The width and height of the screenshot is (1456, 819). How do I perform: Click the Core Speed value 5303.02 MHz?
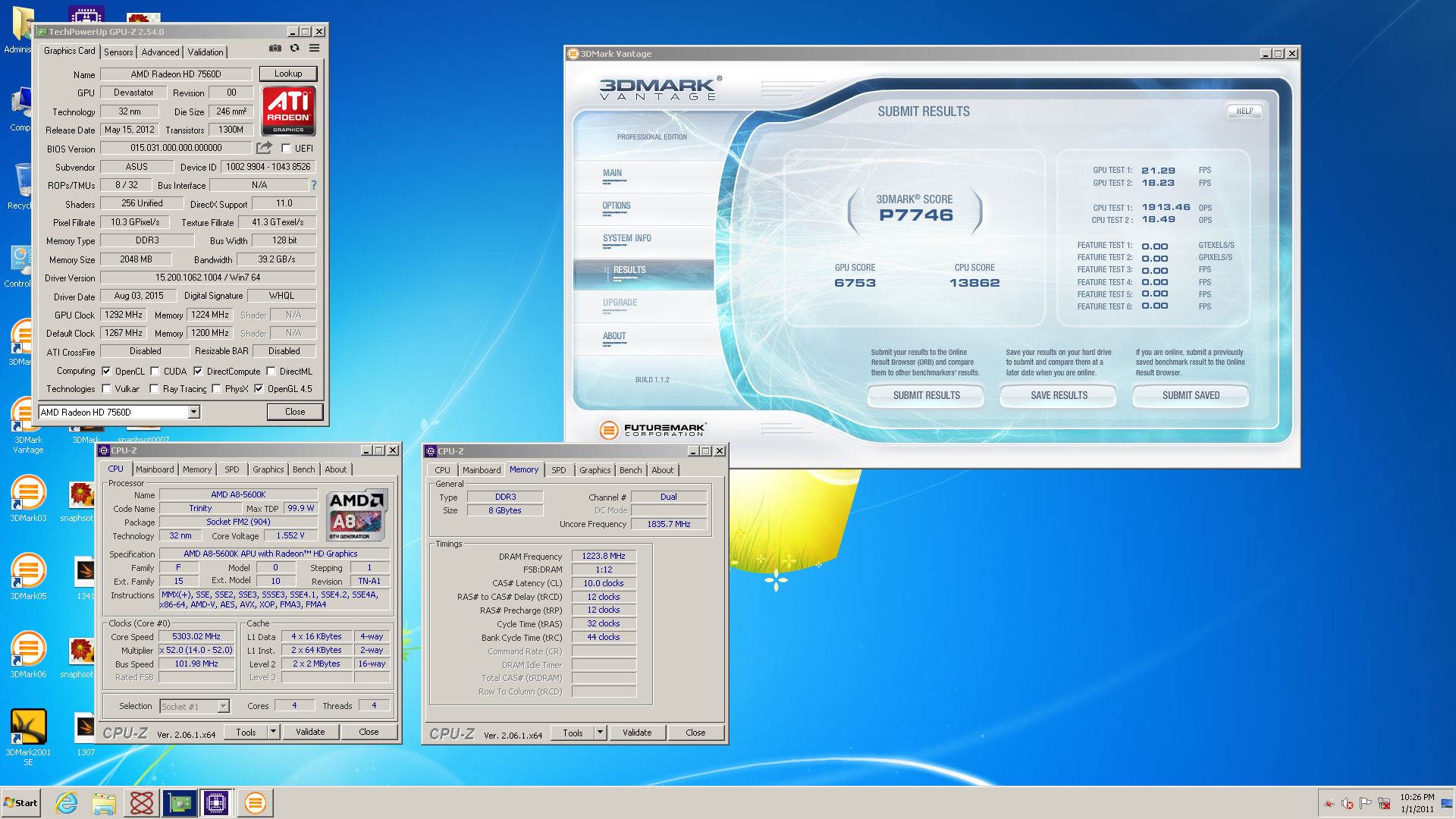196,637
